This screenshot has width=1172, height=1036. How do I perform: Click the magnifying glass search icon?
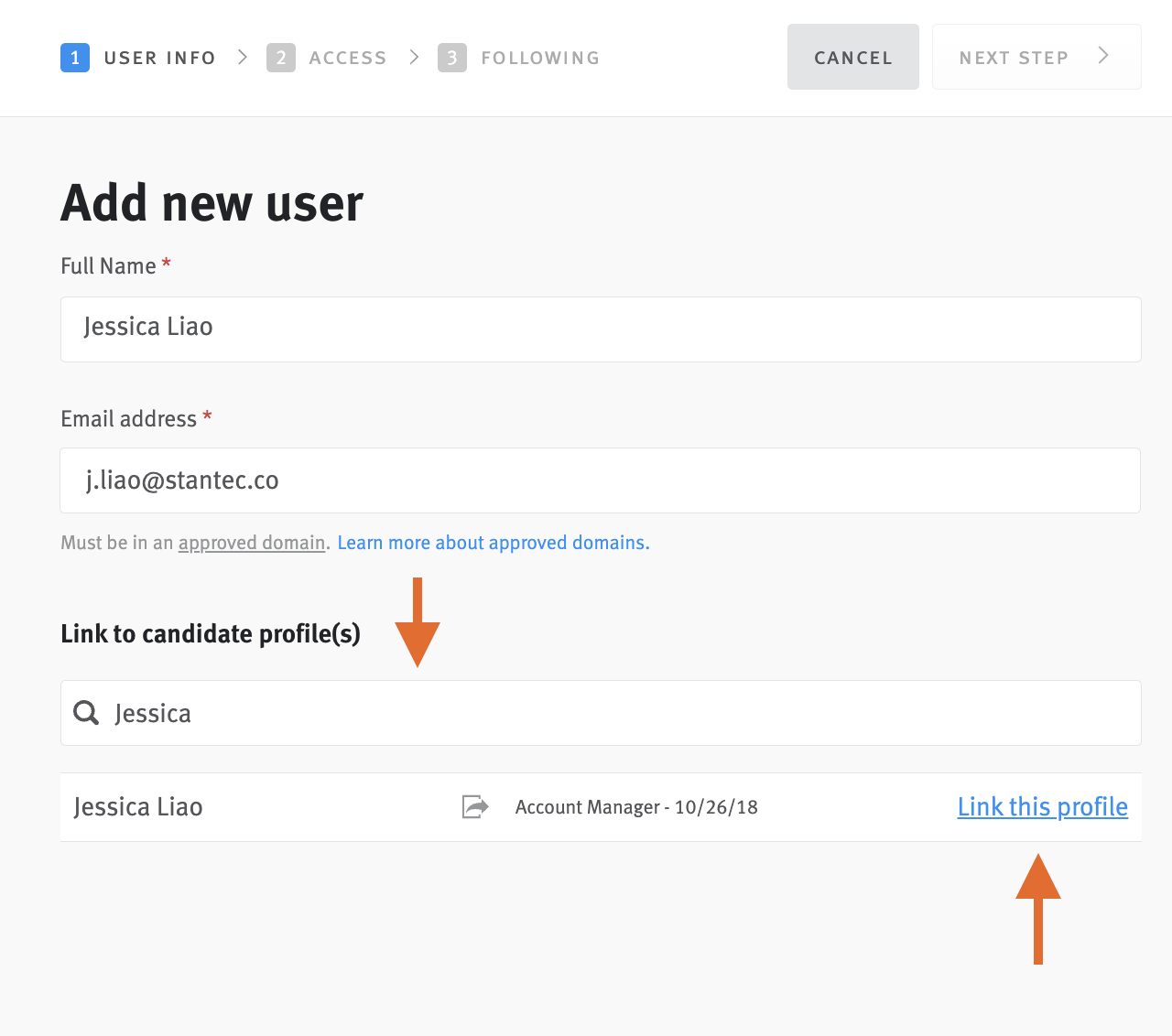coord(85,712)
